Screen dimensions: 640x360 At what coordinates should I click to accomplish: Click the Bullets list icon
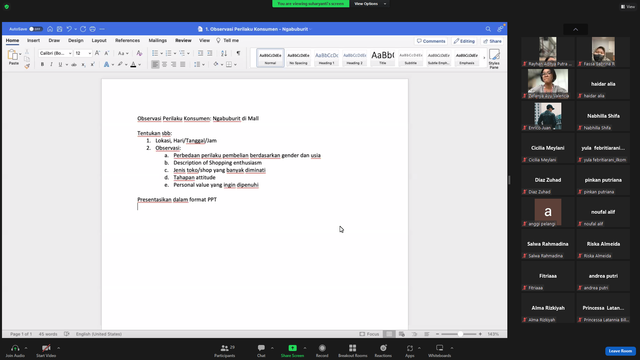coord(155,53)
